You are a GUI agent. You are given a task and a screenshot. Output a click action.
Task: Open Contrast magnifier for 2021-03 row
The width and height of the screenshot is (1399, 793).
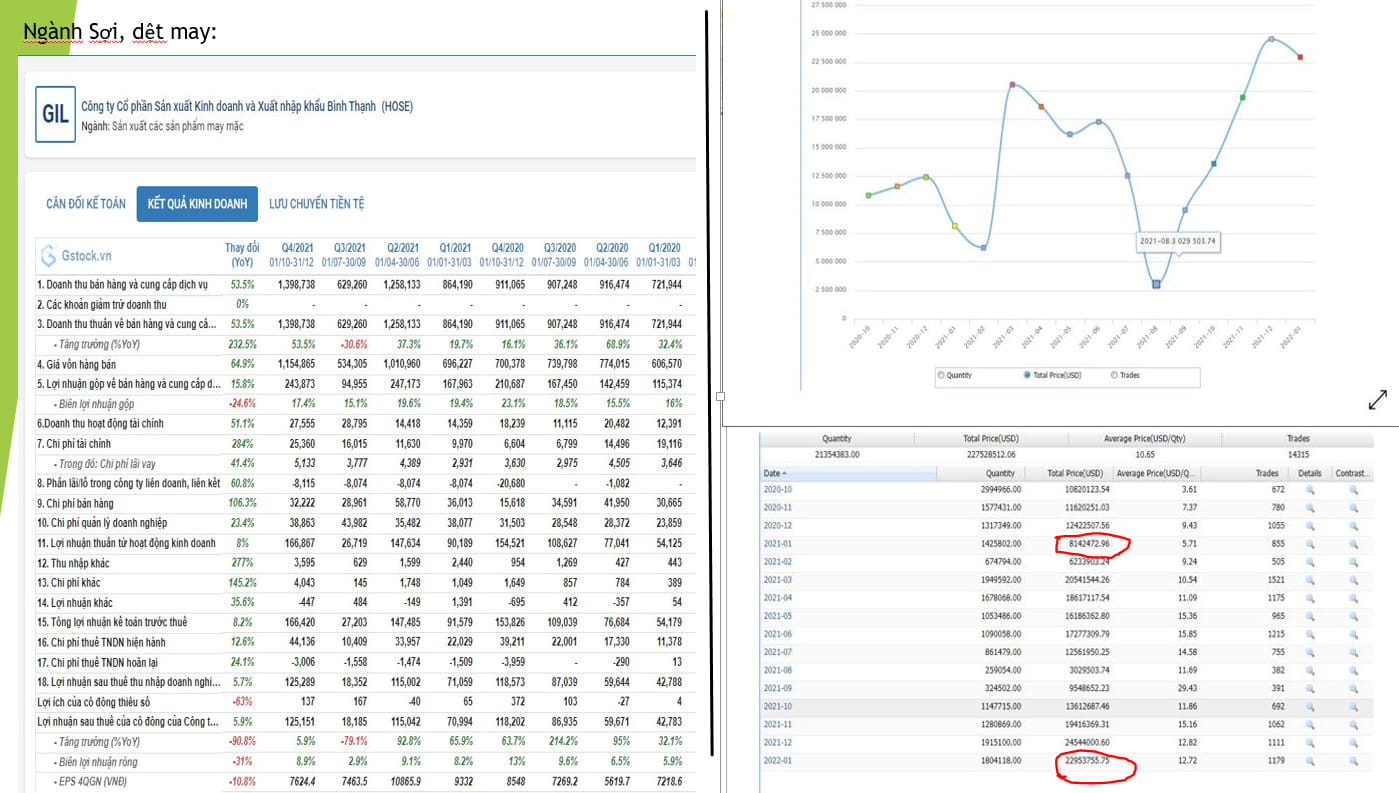click(1354, 579)
